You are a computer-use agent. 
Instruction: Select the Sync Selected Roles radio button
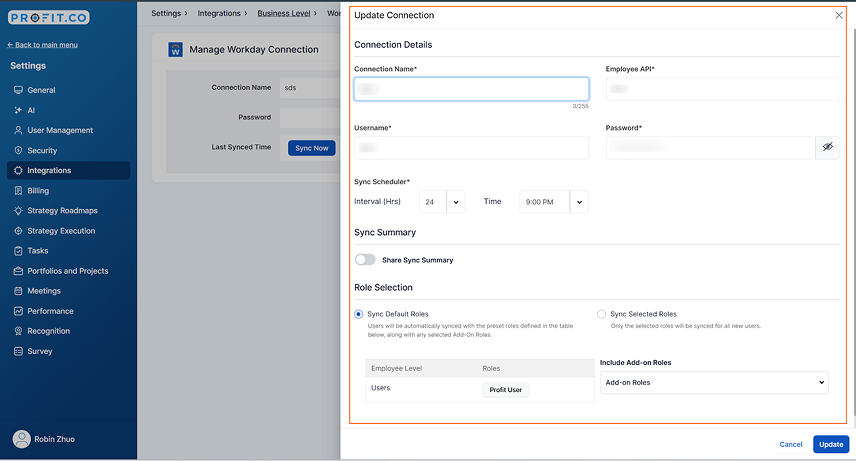tap(602, 314)
